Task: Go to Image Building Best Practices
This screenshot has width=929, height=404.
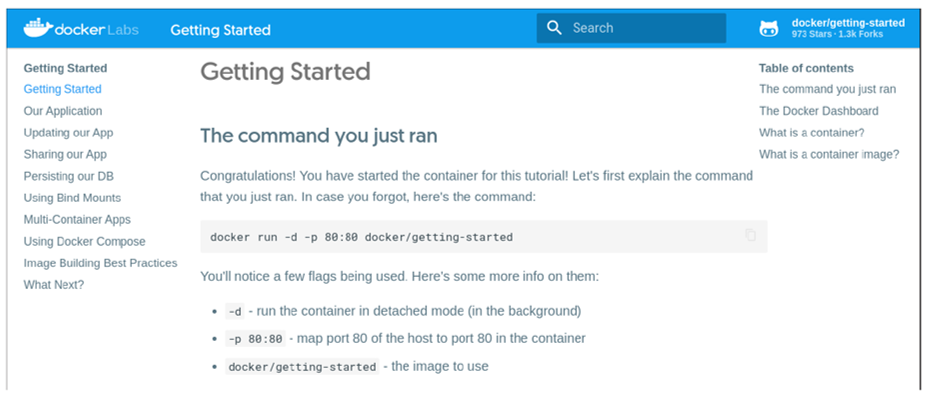Action: click(100, 263)
